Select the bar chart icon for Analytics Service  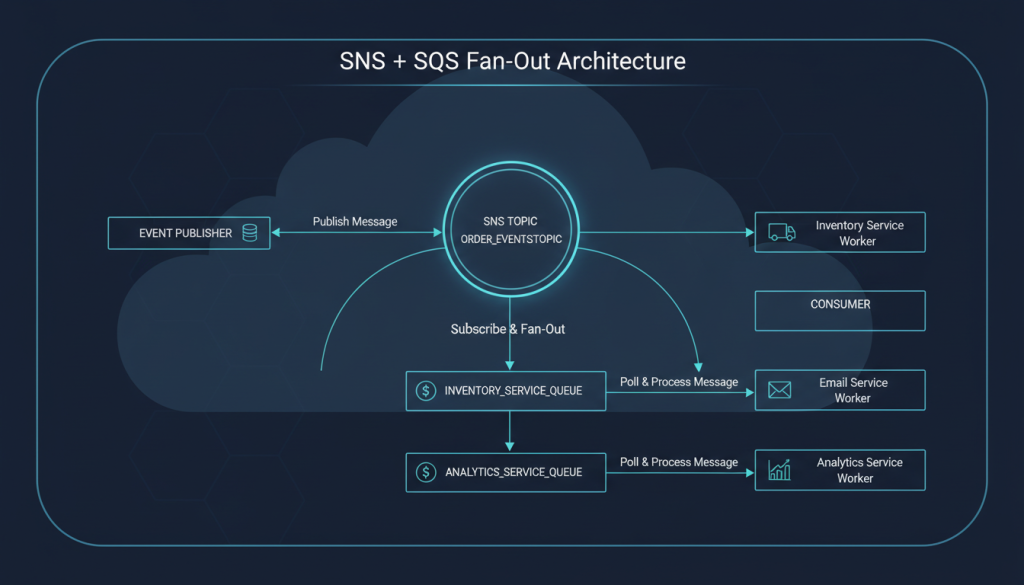(780, 470)
